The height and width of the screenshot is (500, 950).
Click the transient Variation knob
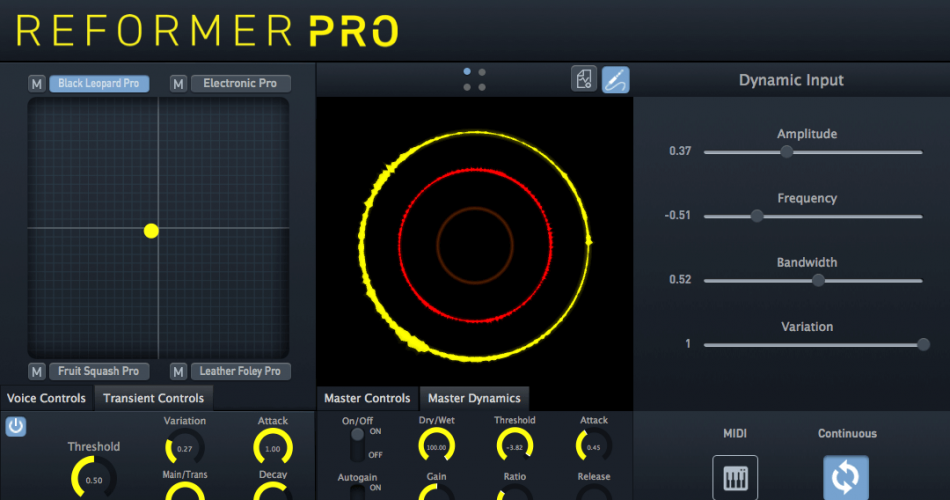[184, 448]
